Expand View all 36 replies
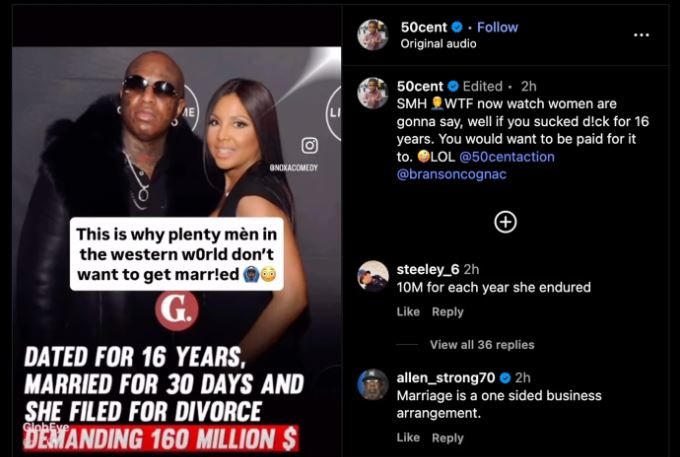The width and height of the screenshot is (680, 457). click(482, 345)
